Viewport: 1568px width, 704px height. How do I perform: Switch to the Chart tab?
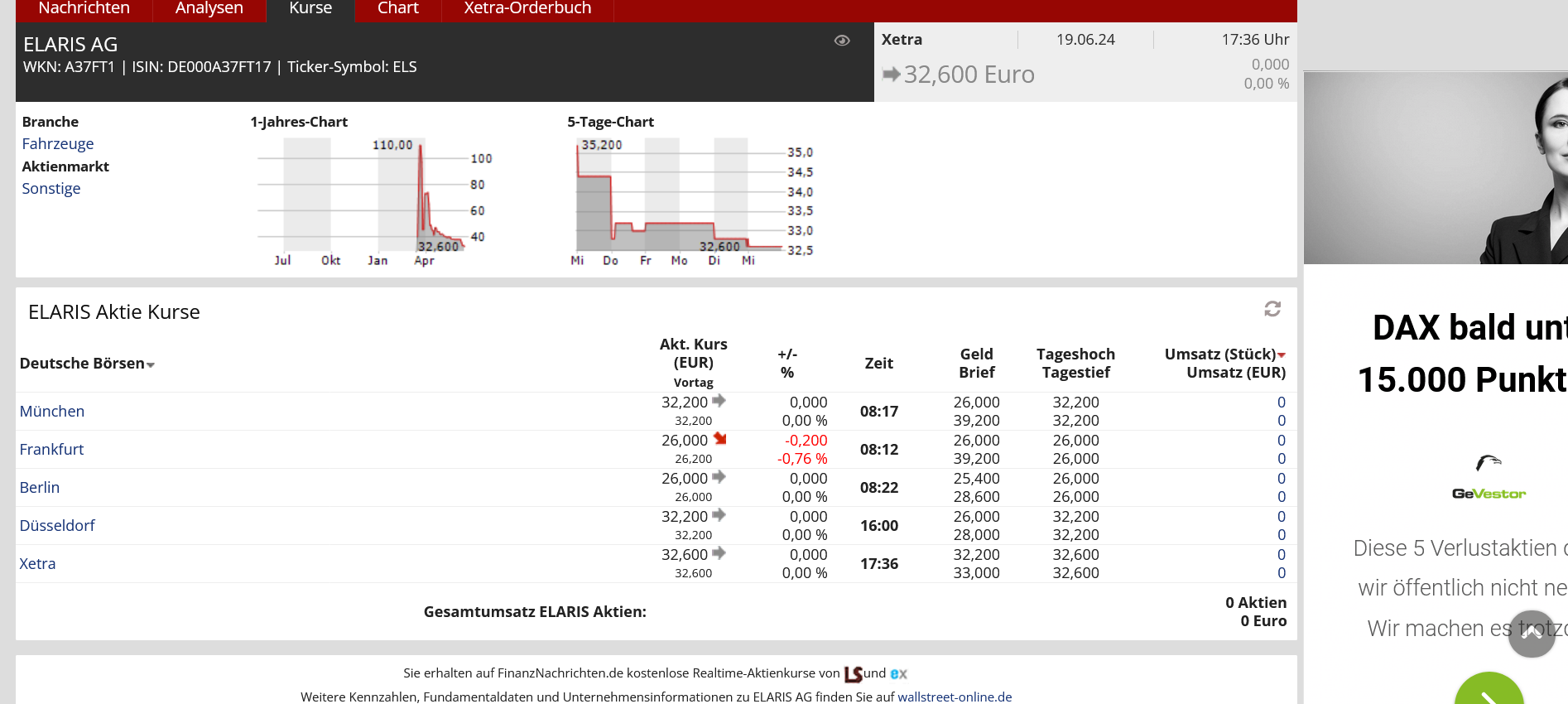pos(397,9)
